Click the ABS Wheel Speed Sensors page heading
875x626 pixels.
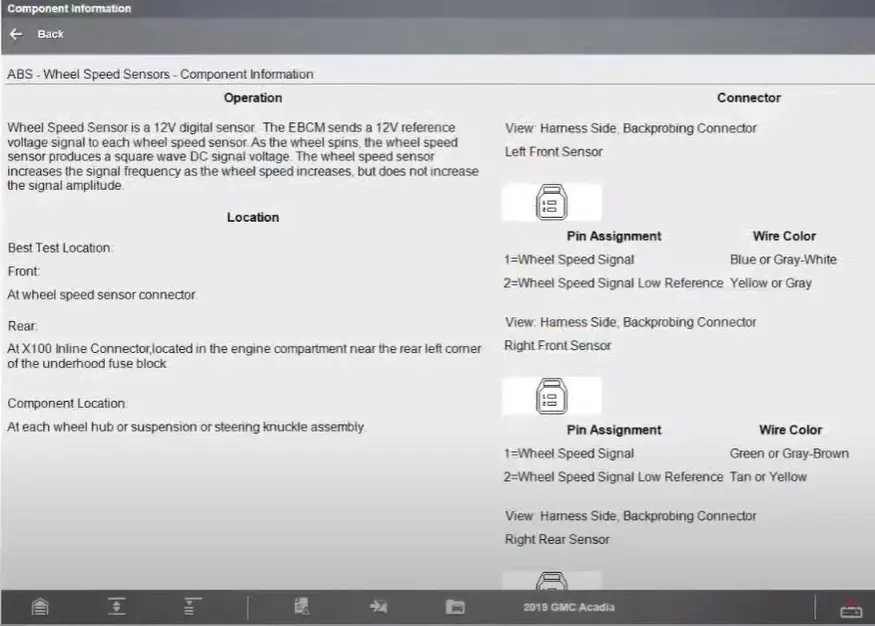160,74
